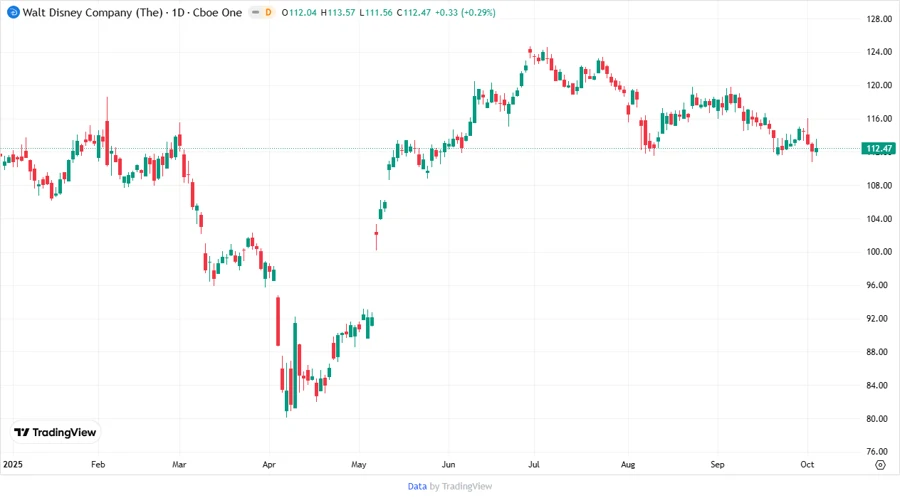The width and height of the screenshot is (900, 498).
Task: Open the "Data" attribution link
Action: tap(417, 486)
